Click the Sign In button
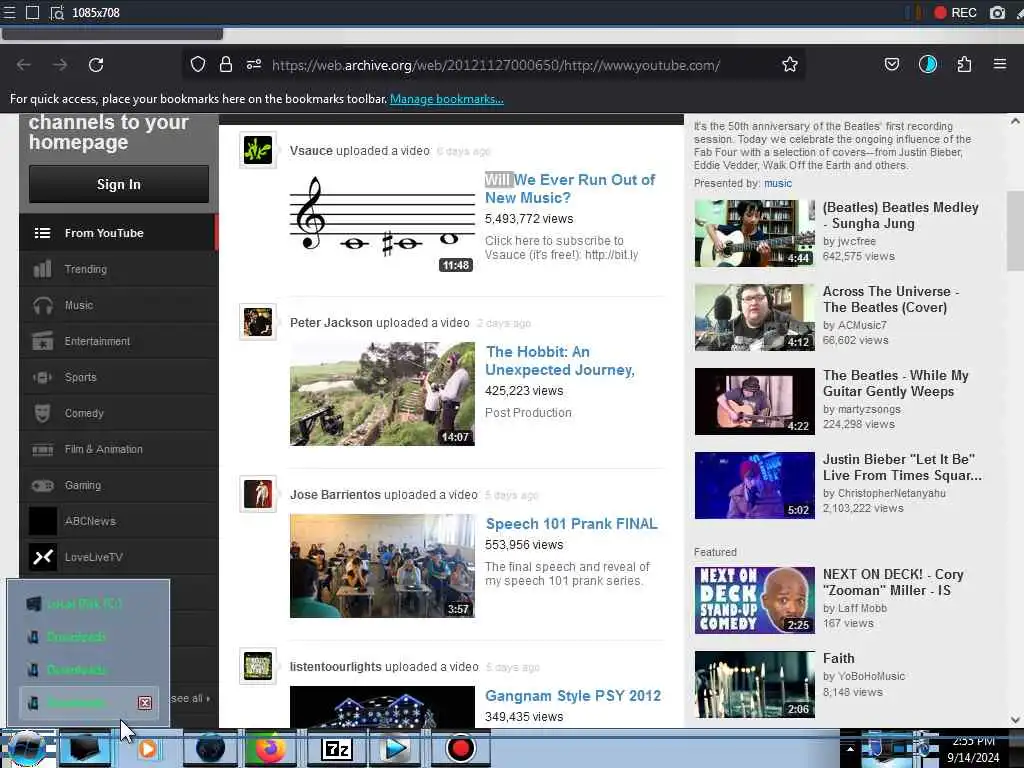This screenshot has height=768, width=1024. pos(119,184)
